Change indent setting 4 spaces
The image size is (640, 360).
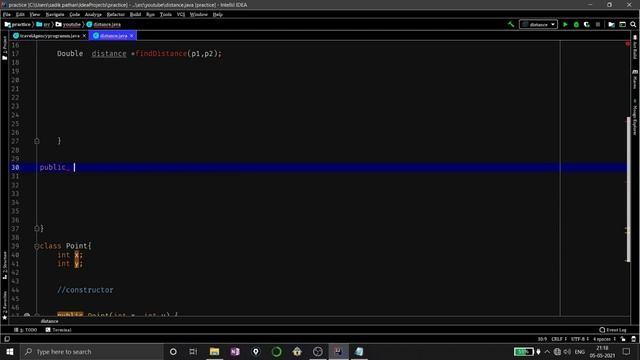point(604,339)
